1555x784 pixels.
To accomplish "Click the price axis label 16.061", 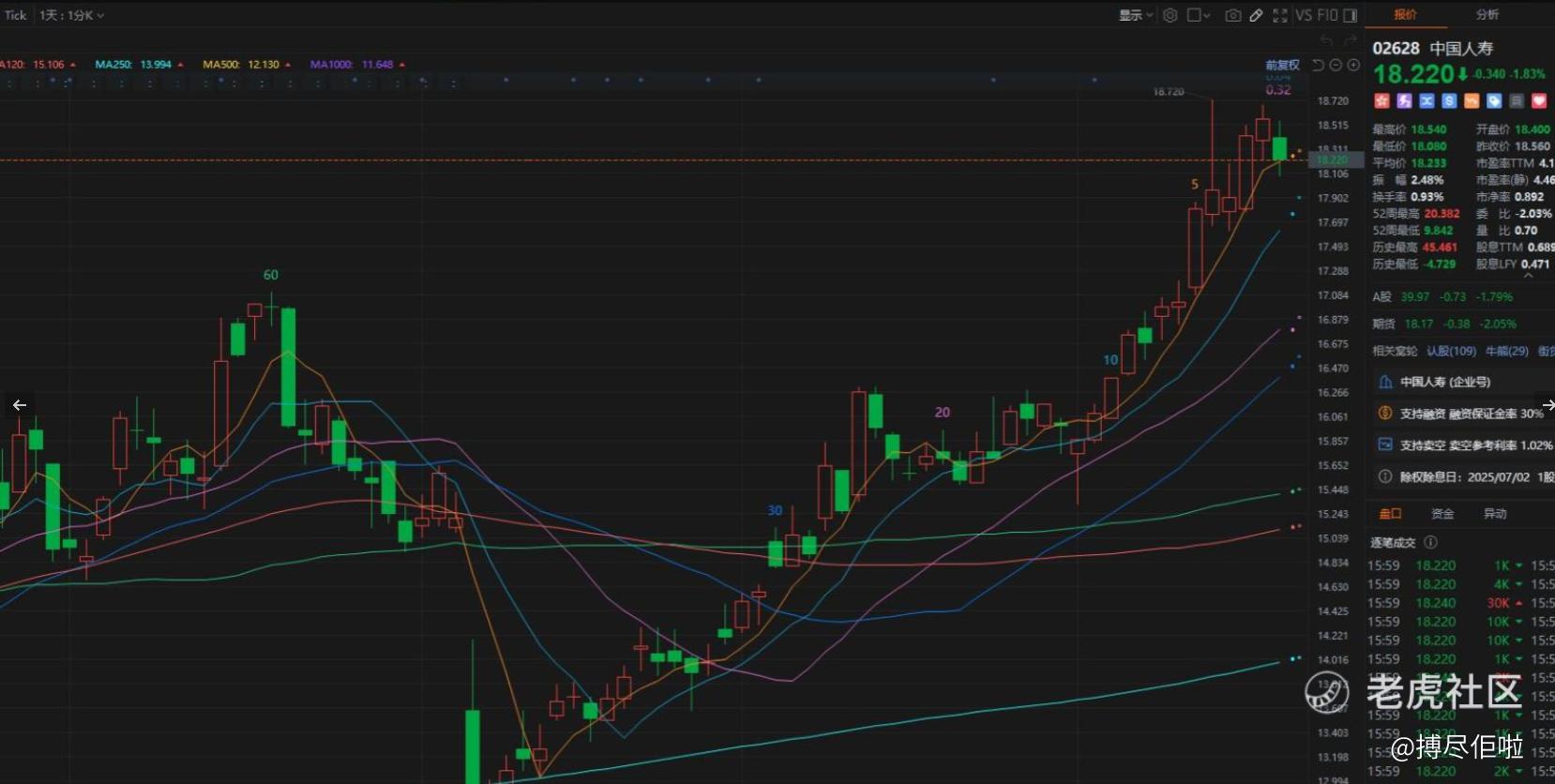I will (x=1333, y=417).
